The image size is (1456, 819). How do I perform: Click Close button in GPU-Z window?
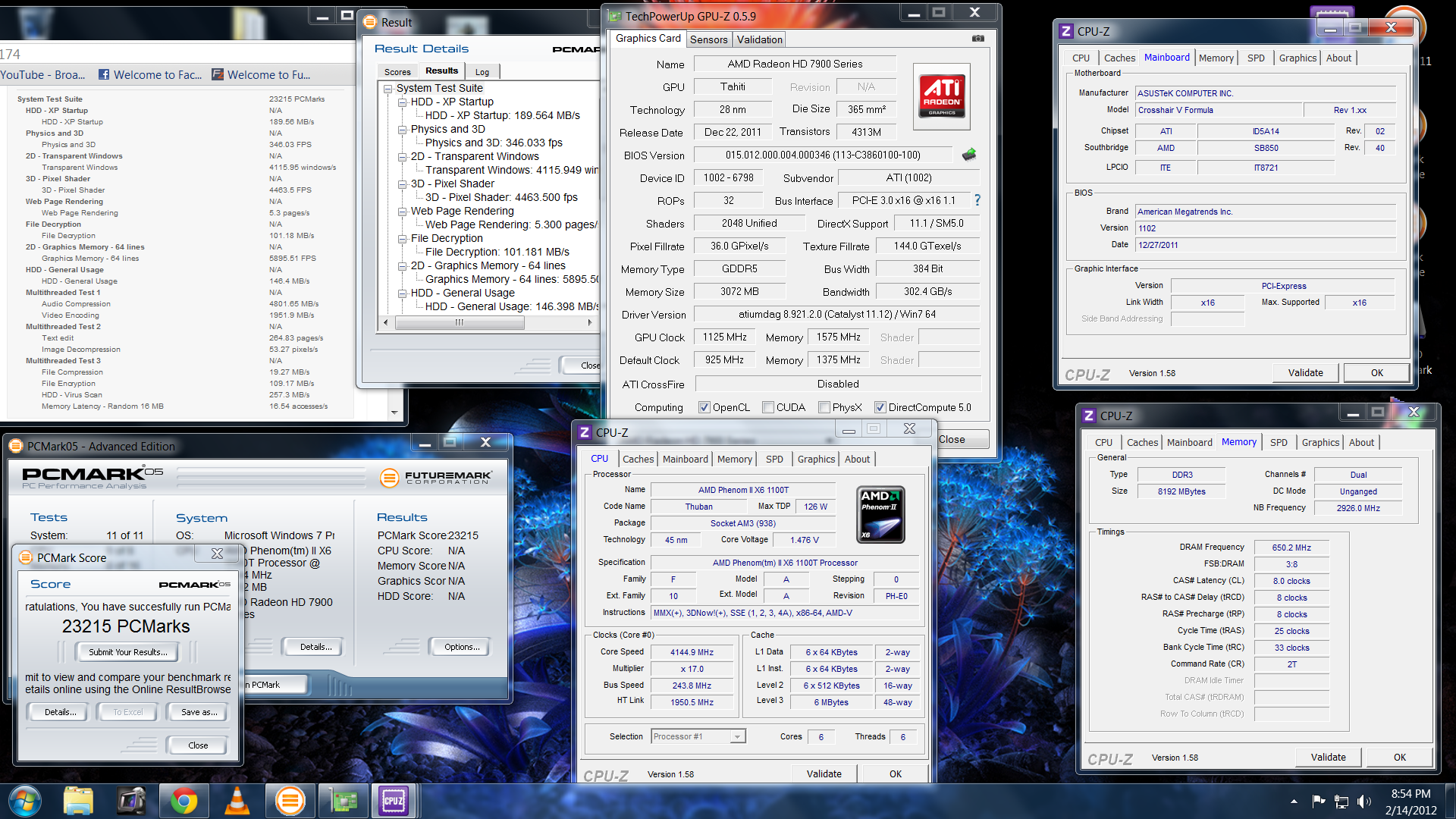tap(952, 439)
